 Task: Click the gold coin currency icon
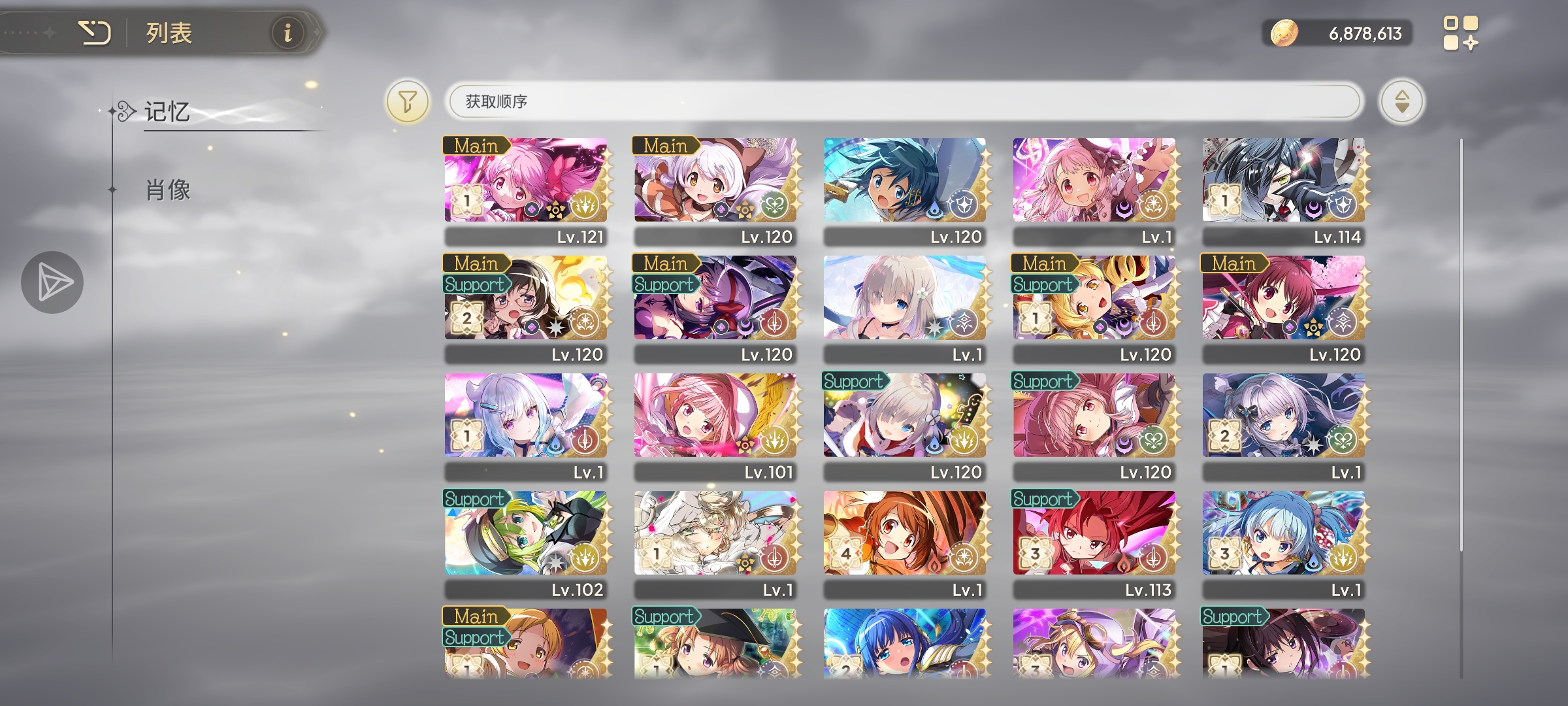tap(1284, 33)
